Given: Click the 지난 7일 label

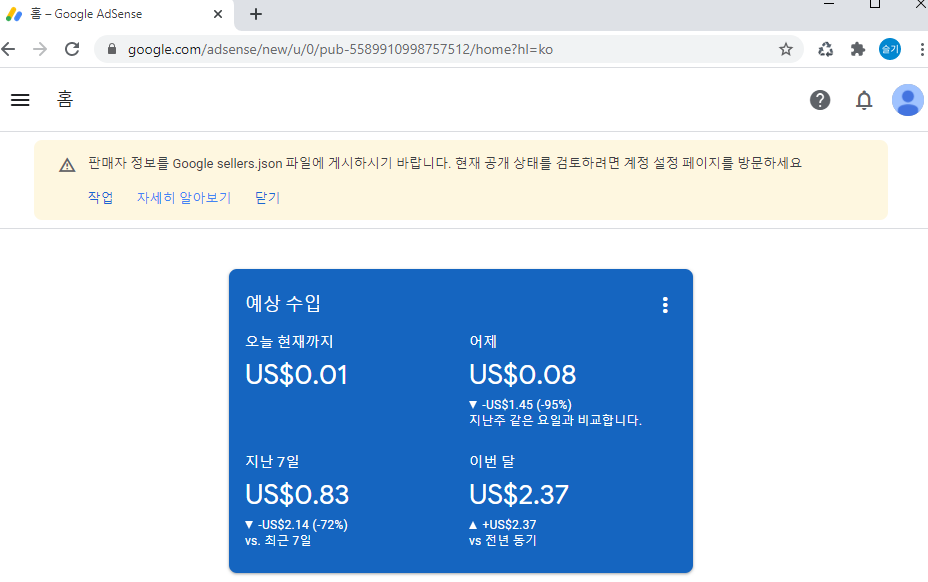Looking at the screenshot, I should pyautogui.click(x=272, y=461).
